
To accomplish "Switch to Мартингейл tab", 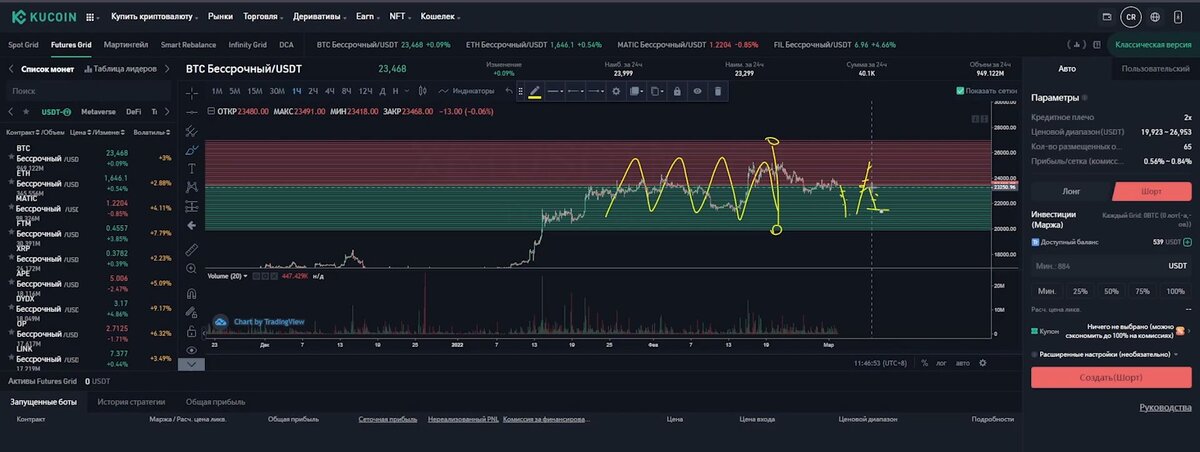I will [126, 45].
